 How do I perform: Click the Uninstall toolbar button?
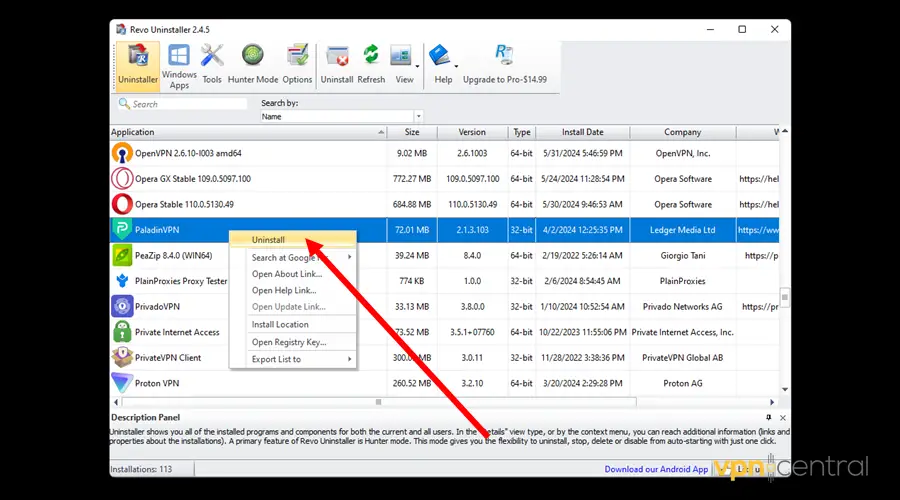click(337, 65)
